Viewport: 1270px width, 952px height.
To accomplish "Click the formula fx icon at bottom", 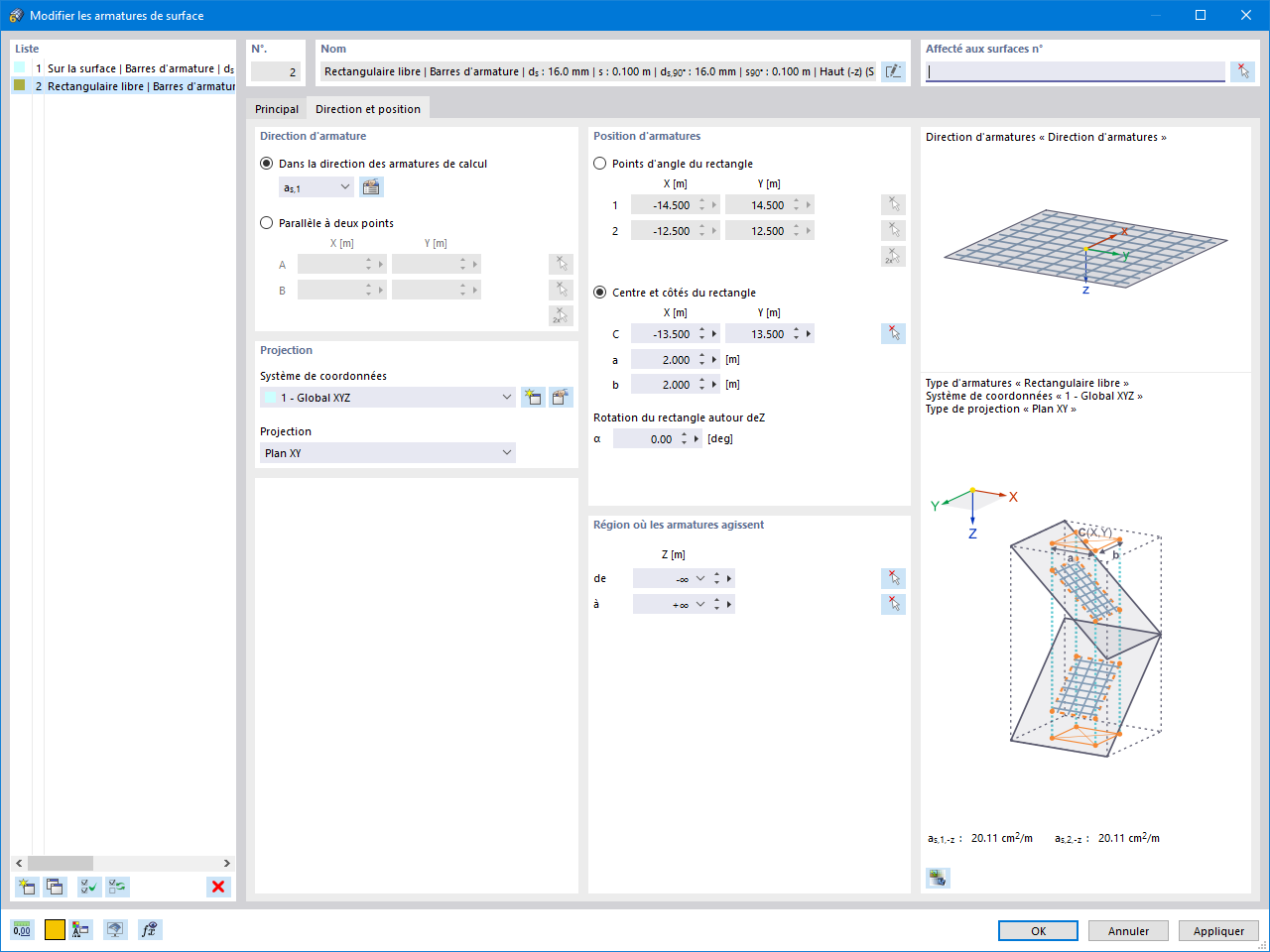I will point(150,929).
